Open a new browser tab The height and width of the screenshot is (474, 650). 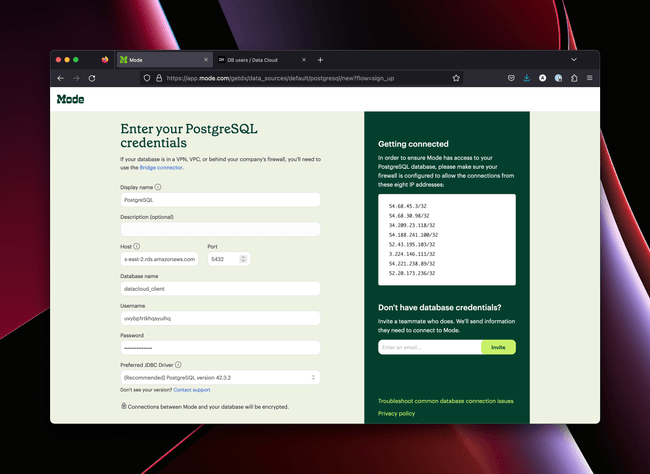(320, 60)
